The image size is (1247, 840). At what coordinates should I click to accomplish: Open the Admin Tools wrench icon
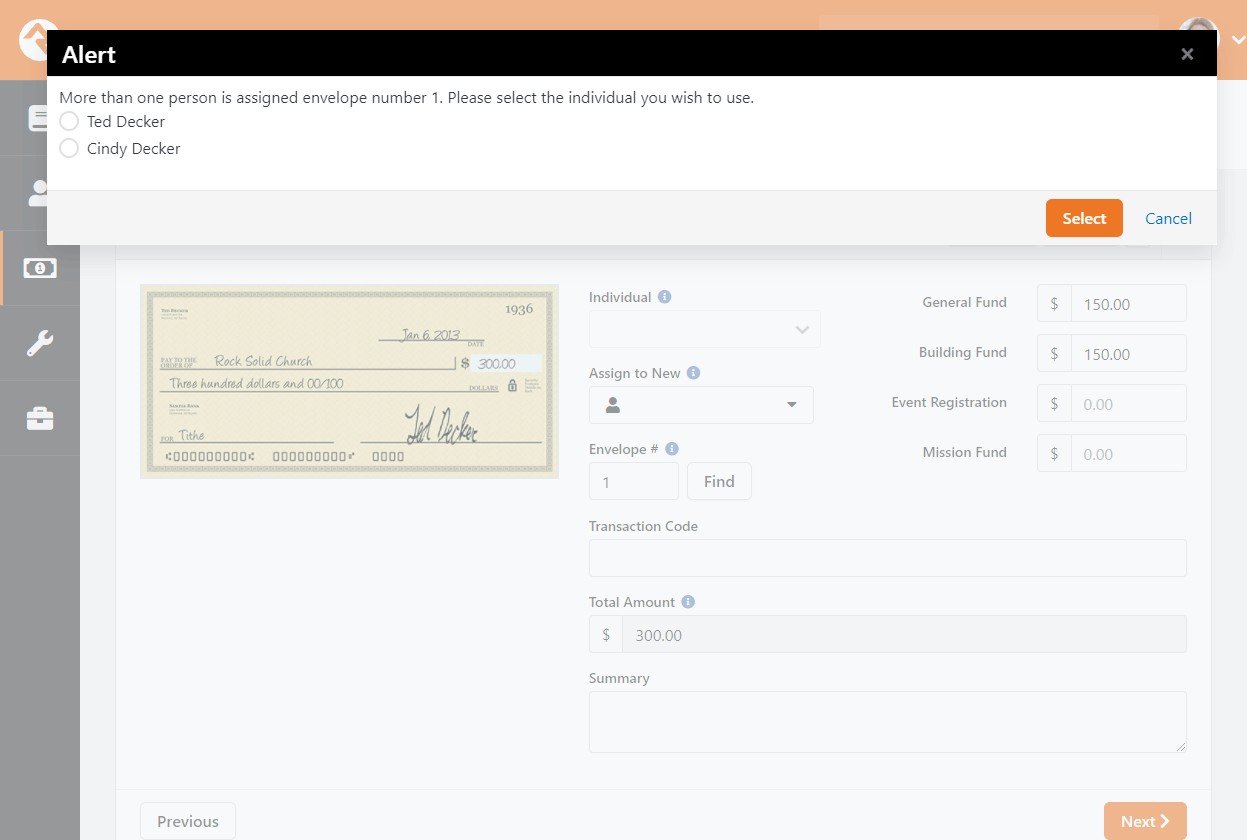[x=40, y=343]
